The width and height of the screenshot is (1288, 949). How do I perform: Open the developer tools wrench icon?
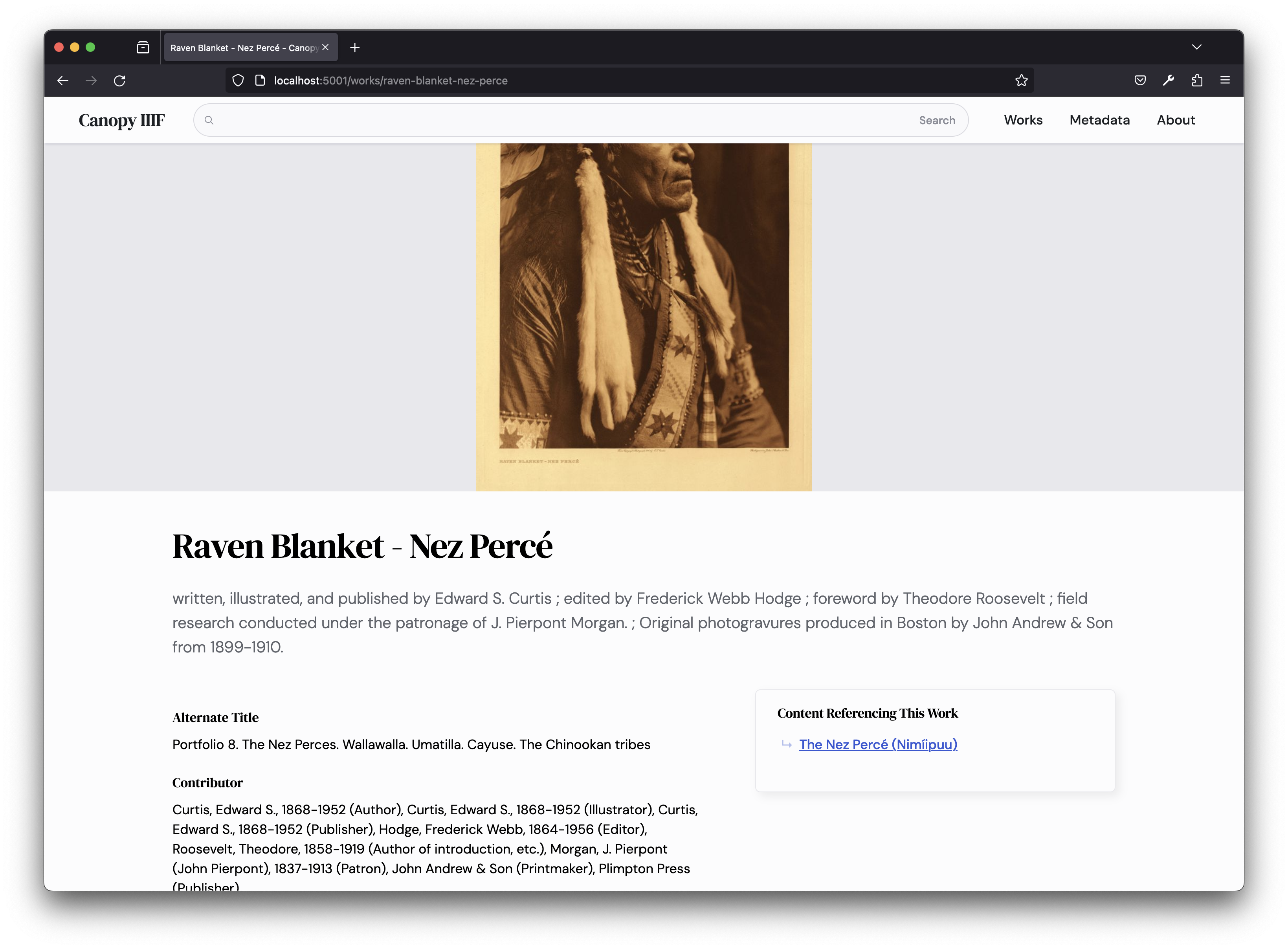pos(1169,81)
